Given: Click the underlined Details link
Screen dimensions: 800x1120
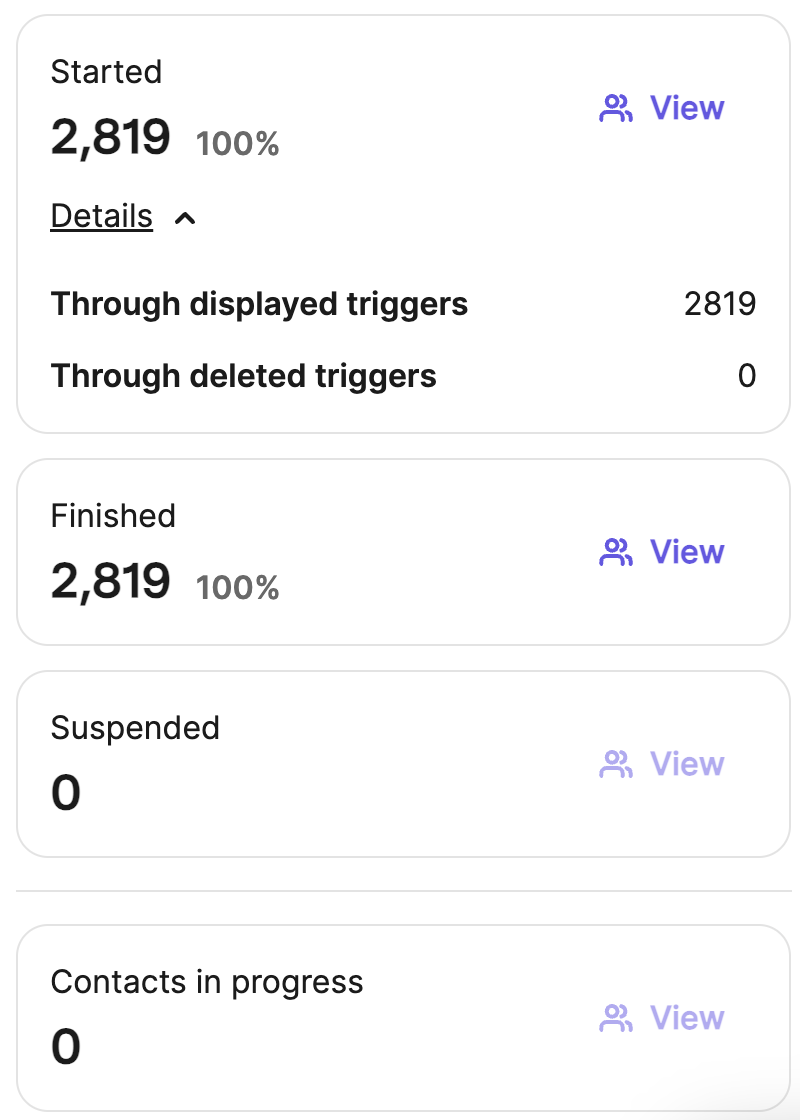Looking at the screenshot, I should pyautogui.click(x=102, y=216).
